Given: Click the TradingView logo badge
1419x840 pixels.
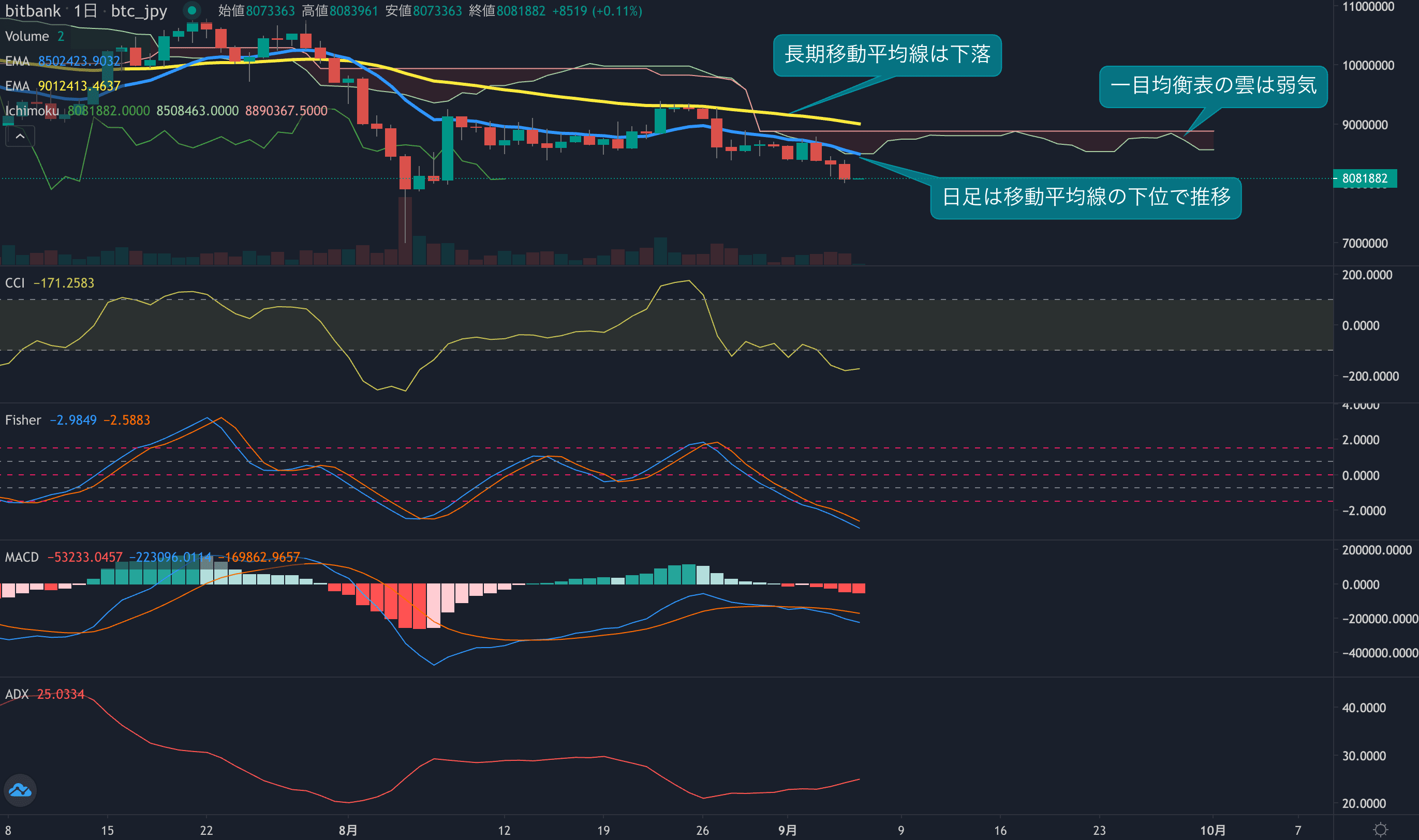Looking at the screenshot, I should 20,790.
